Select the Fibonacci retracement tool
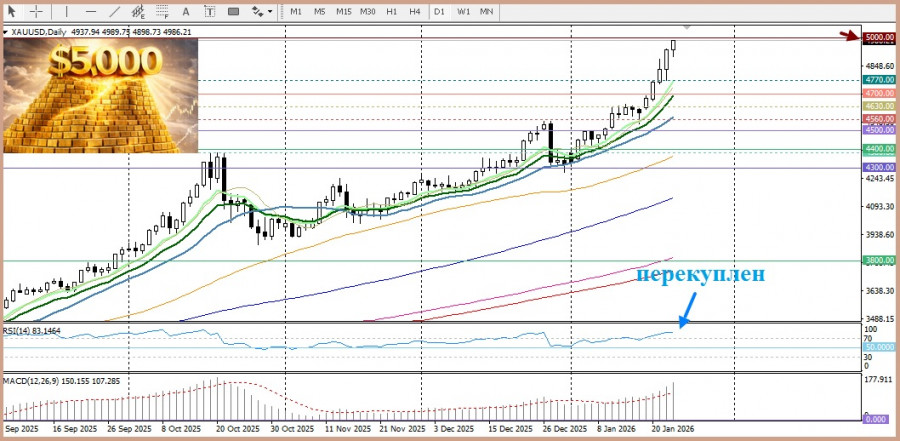Viewport: 900px width, 441px height. pos(162,11)
